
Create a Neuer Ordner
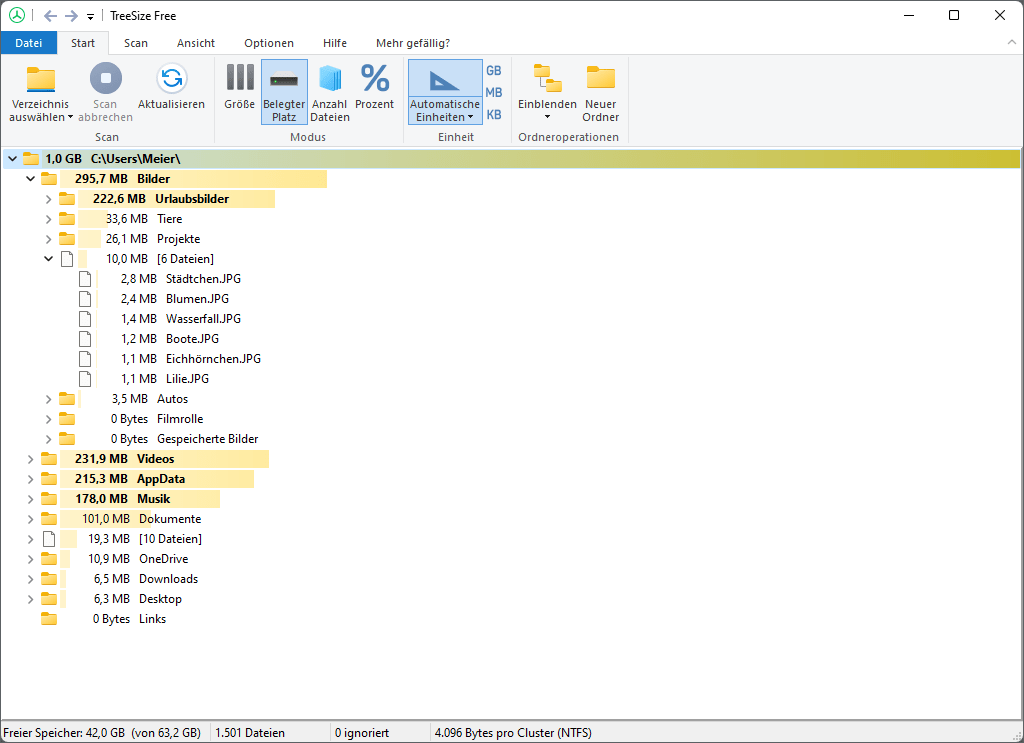pyautogui.click(x=600, y=90)
